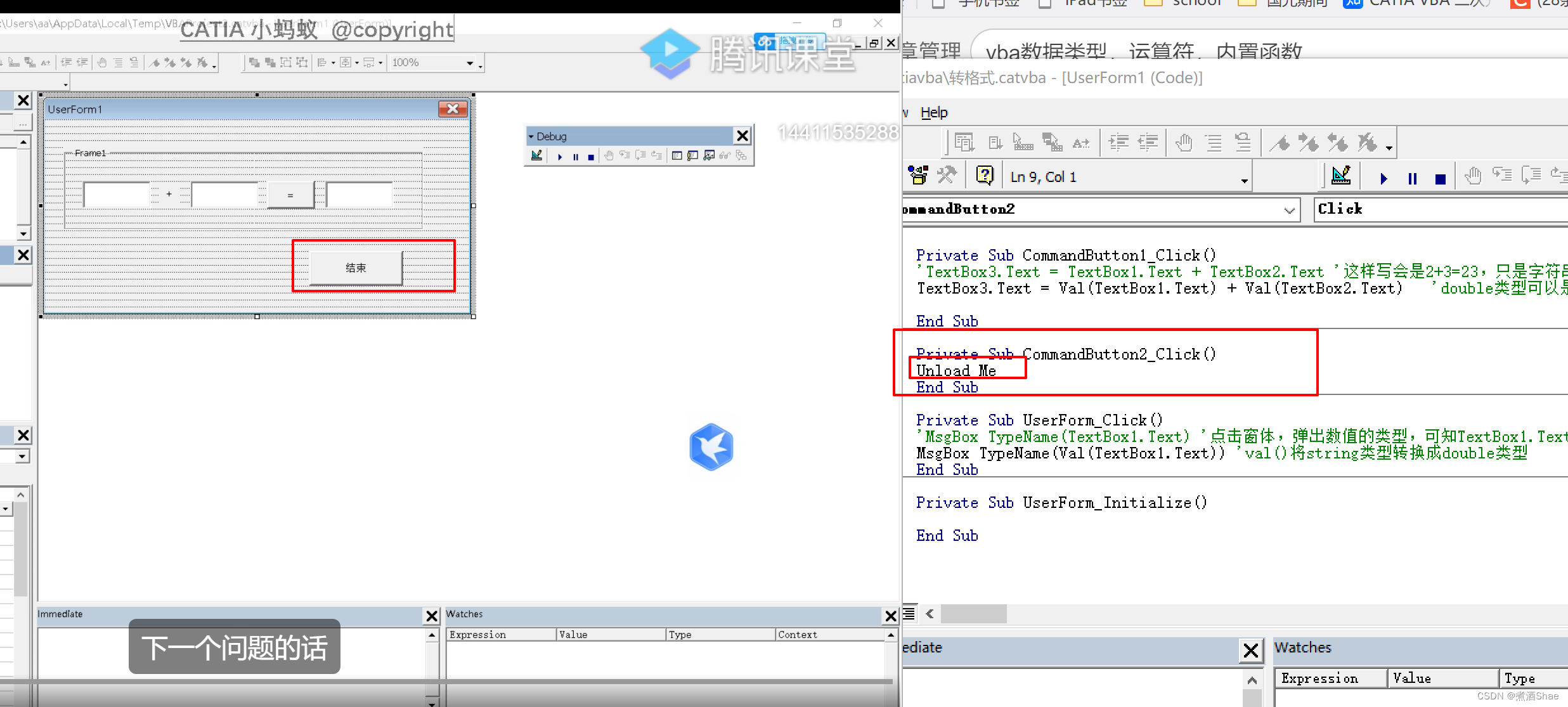Click List Properties/Methods icon in right editor toolbar
The height and width of the screenshot is (707, 1568).
point(964,143)
